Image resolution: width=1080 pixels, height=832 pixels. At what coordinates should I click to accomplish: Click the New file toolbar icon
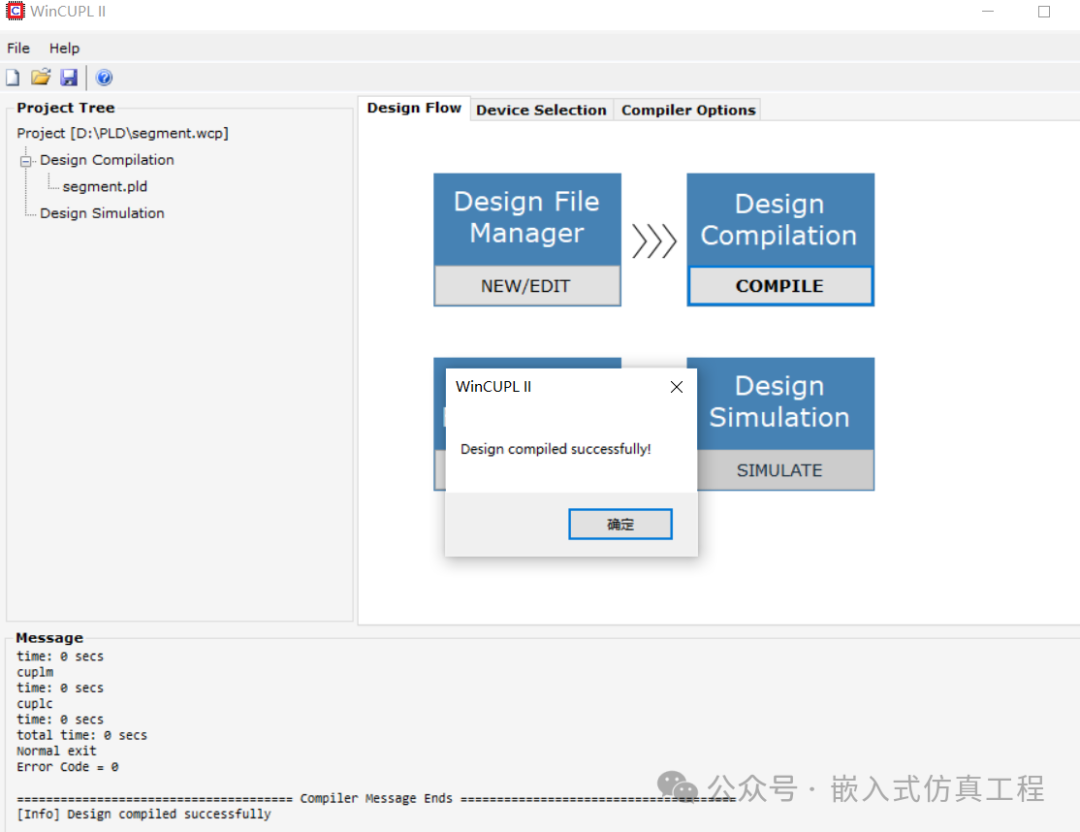point(12,77)
